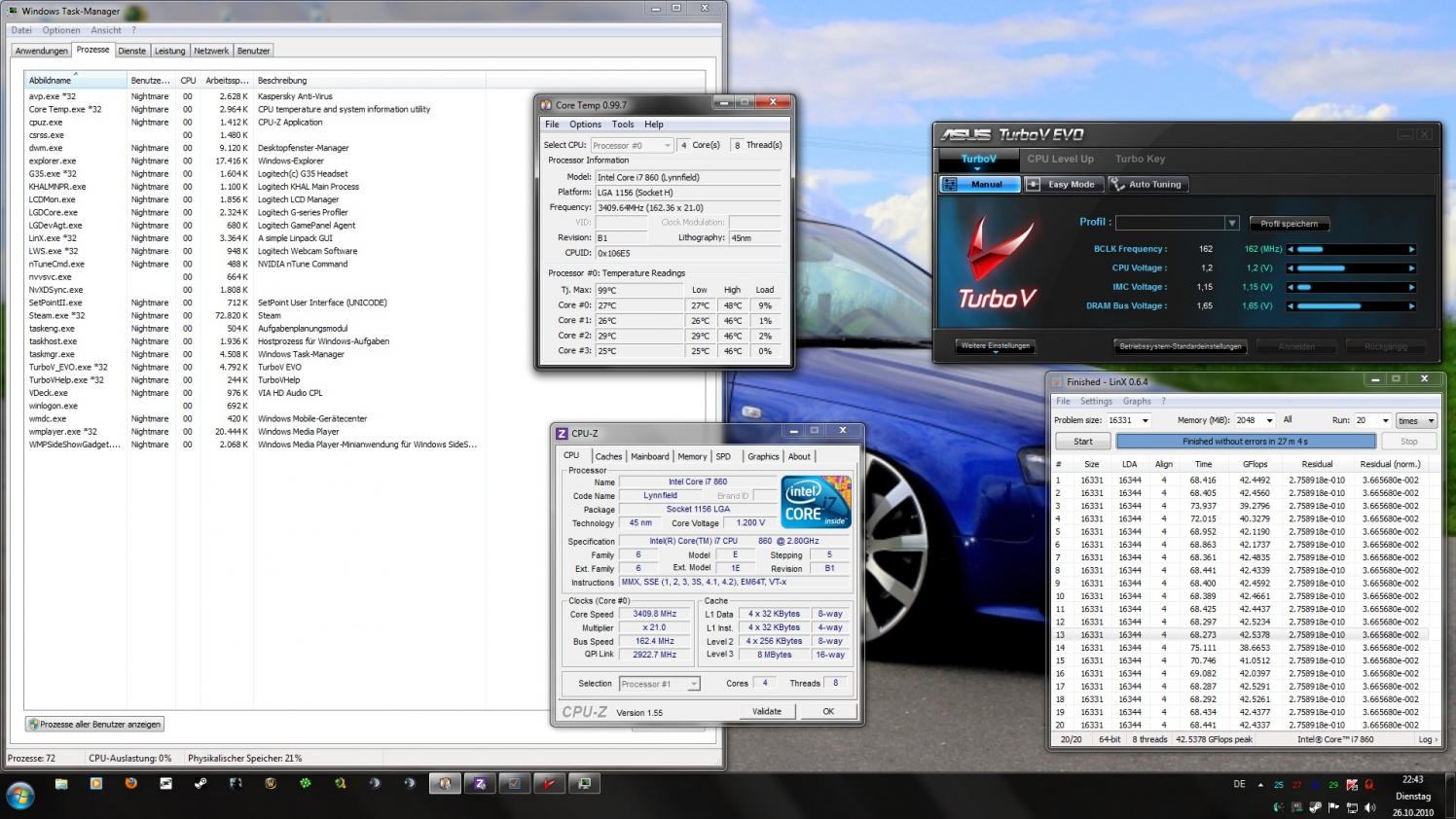1456x819 pixels.
Task: Switch to Netzwerk tab in Task-Manager
Action: 211,51
